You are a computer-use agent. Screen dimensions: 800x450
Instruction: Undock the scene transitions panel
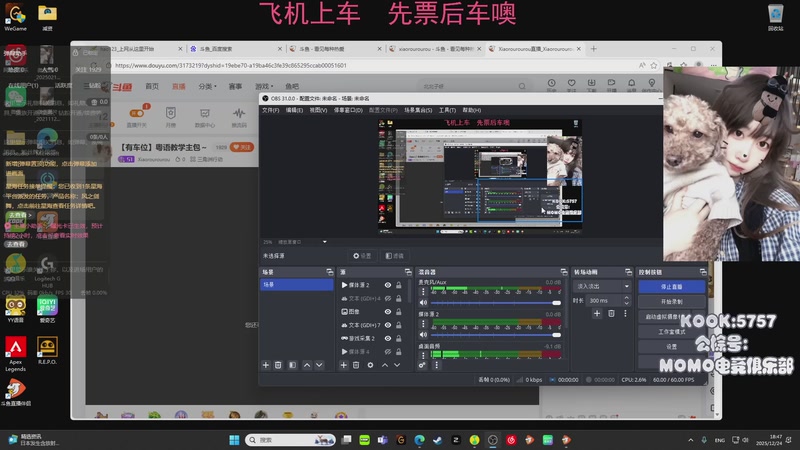tap(628, 272)
